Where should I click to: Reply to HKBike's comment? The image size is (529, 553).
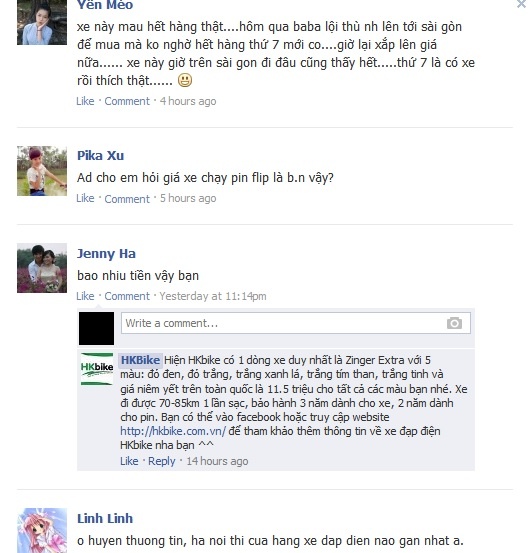point(162,461)
